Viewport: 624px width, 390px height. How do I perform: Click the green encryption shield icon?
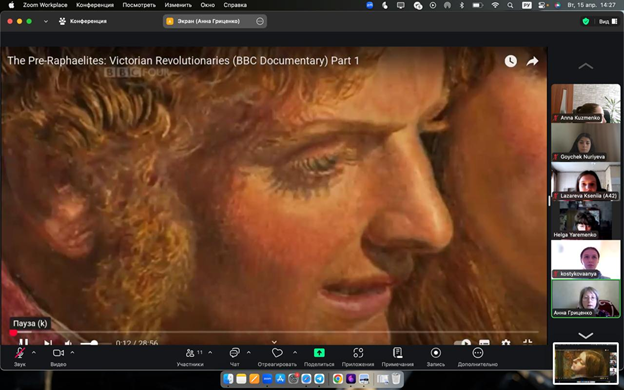coord(585,21)
